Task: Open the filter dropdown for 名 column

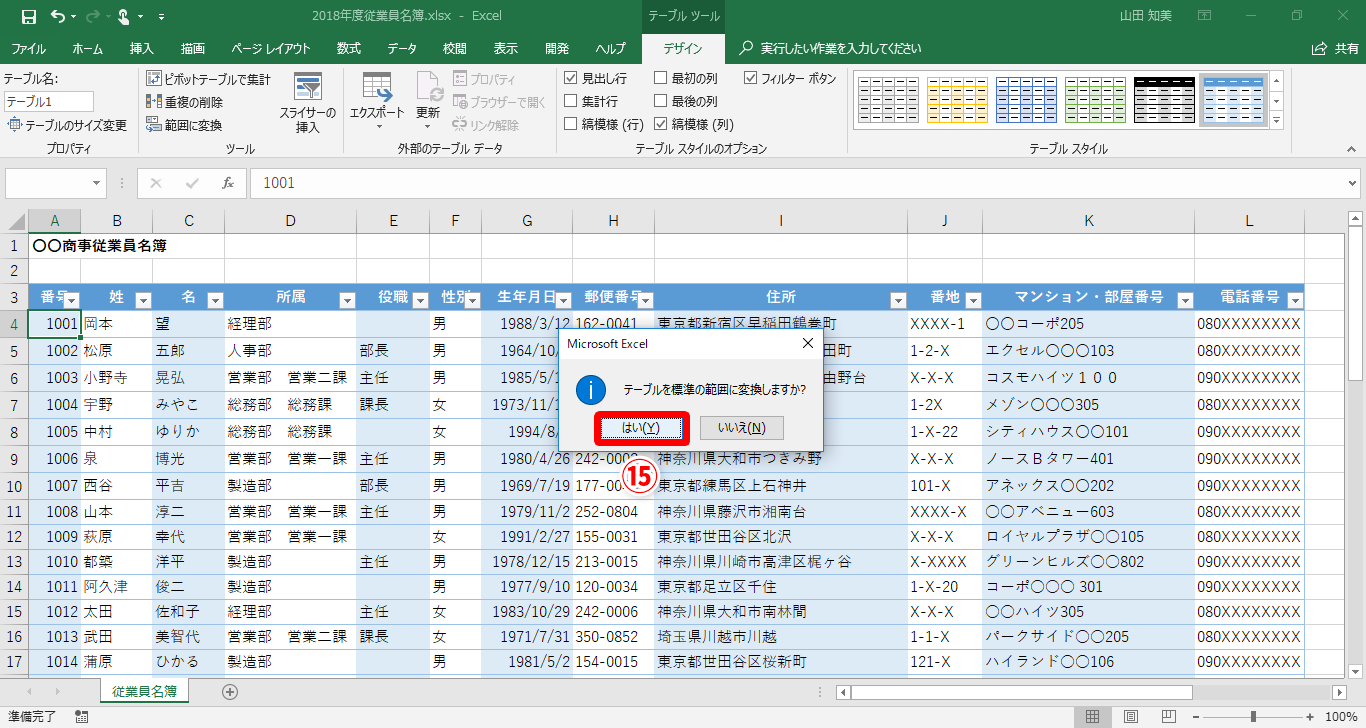Action: (215, 299)
